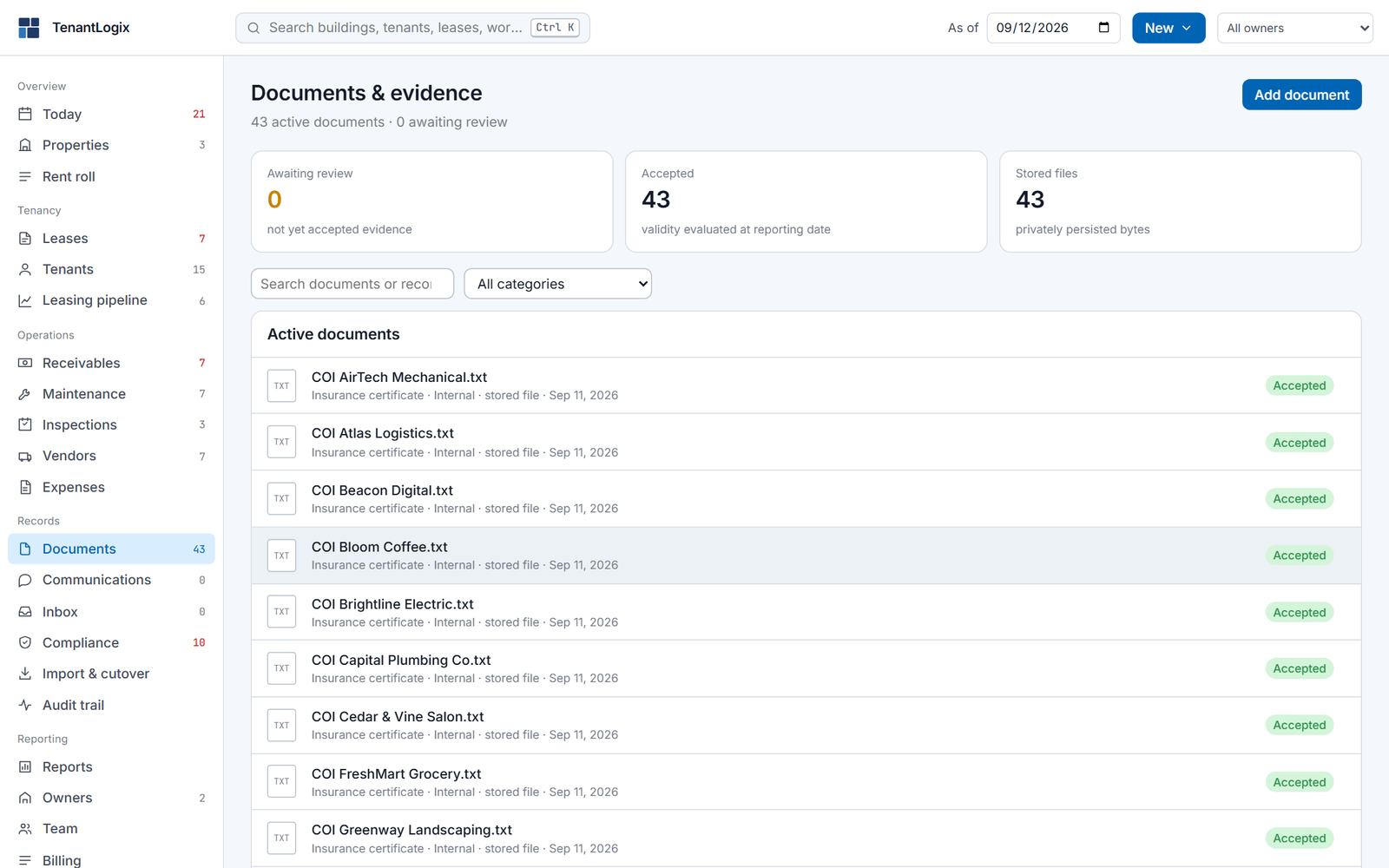Click the Ctrl K shortcut hint
1389x868 pixels.
tap(555, 28)
